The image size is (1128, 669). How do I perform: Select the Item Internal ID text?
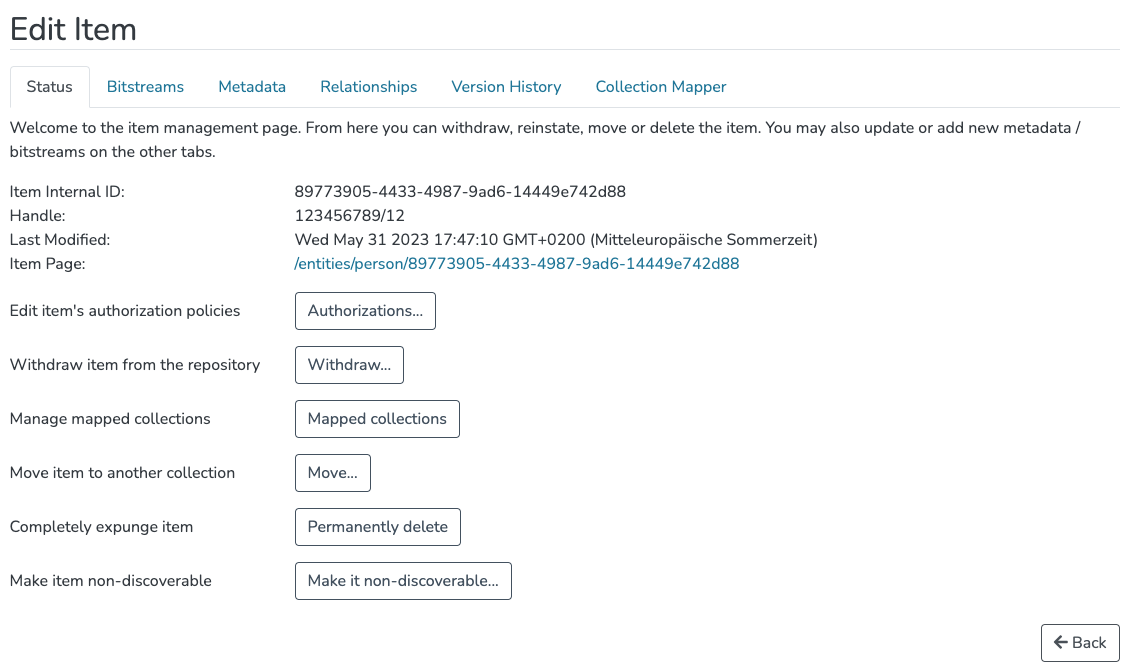[x=460, y=191]
